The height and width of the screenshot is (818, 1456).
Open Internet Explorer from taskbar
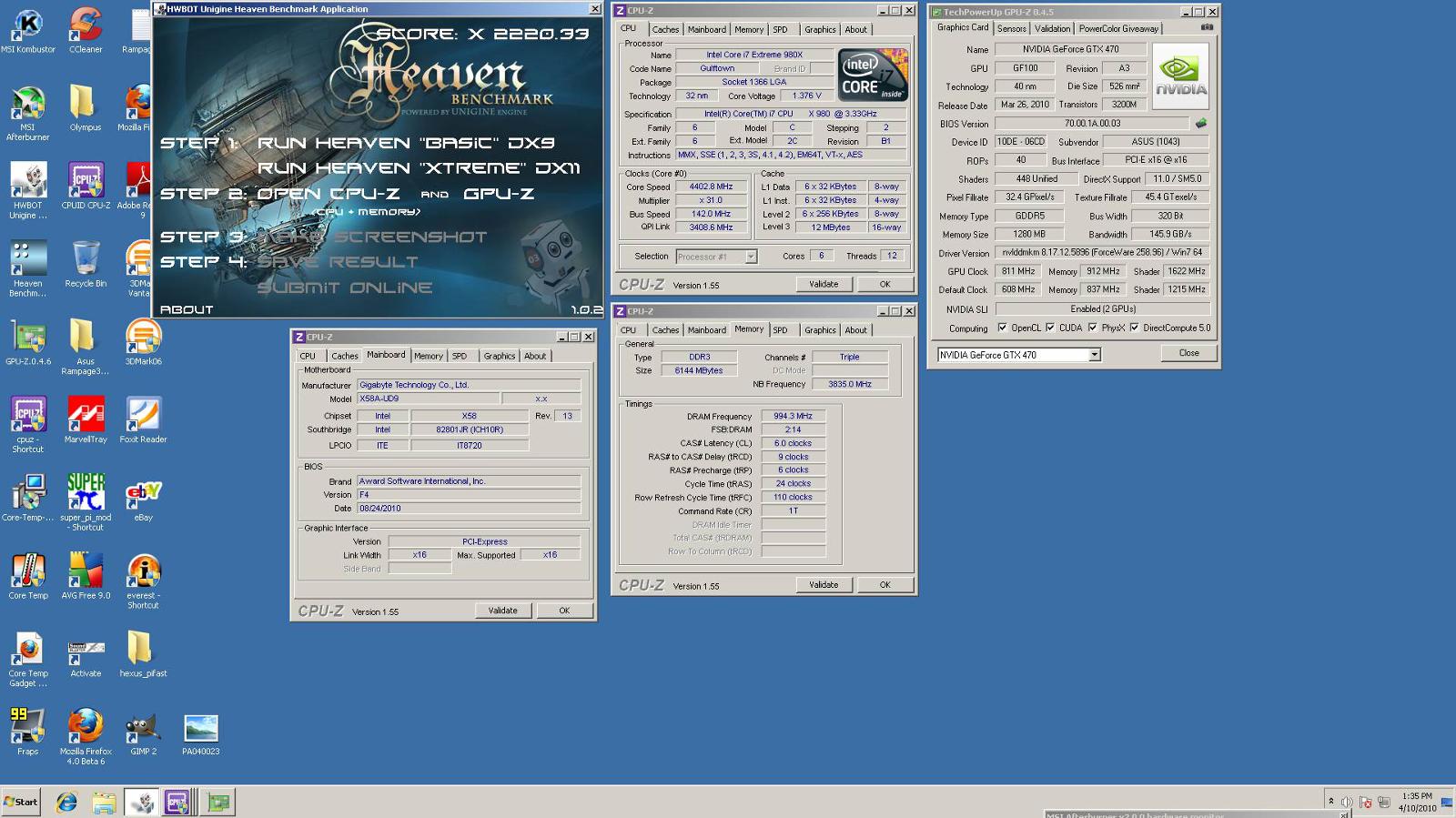(x=66, y=802)
